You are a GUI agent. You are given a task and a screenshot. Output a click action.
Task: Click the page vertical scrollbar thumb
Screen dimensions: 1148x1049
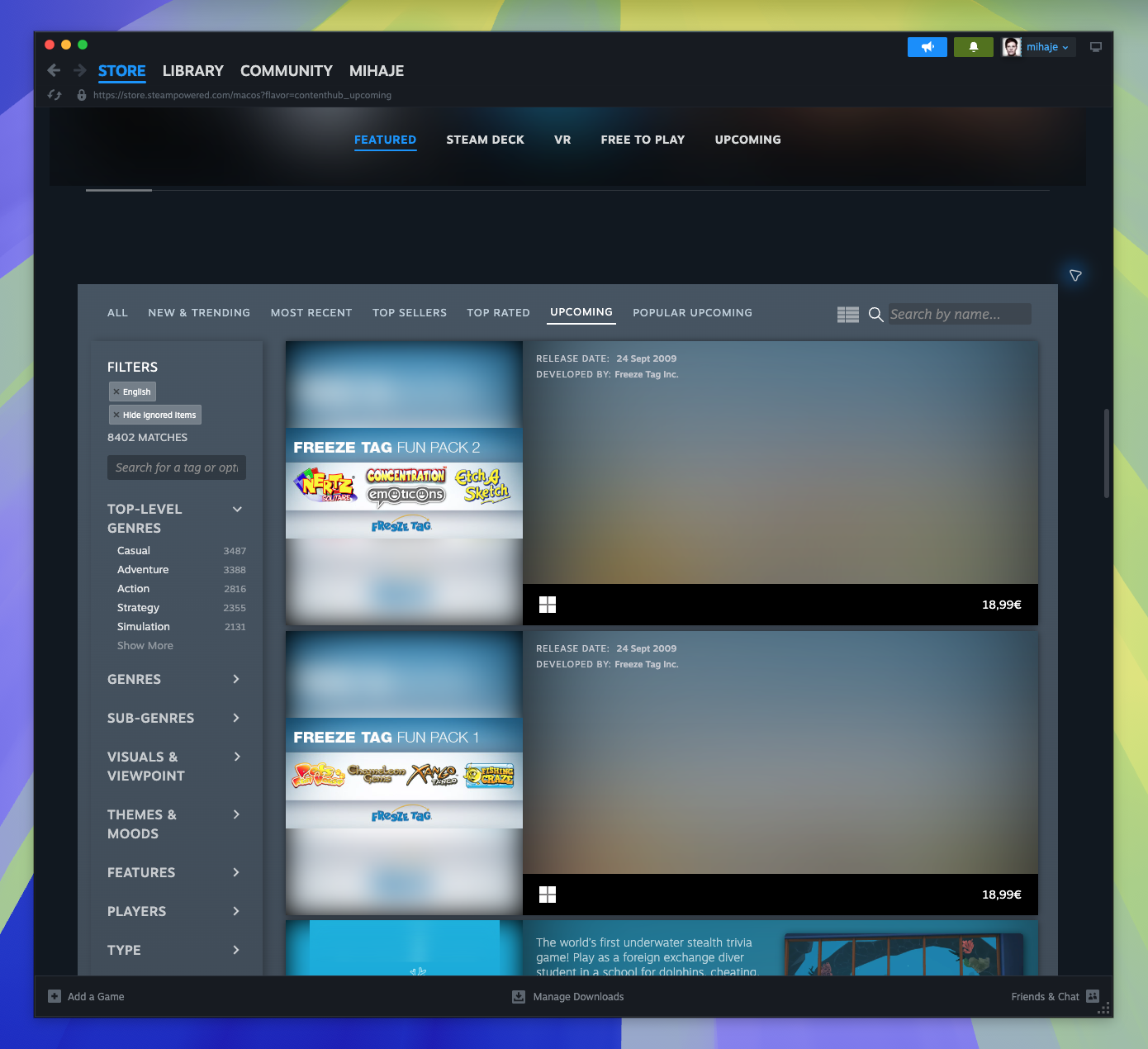point(1107,453)
